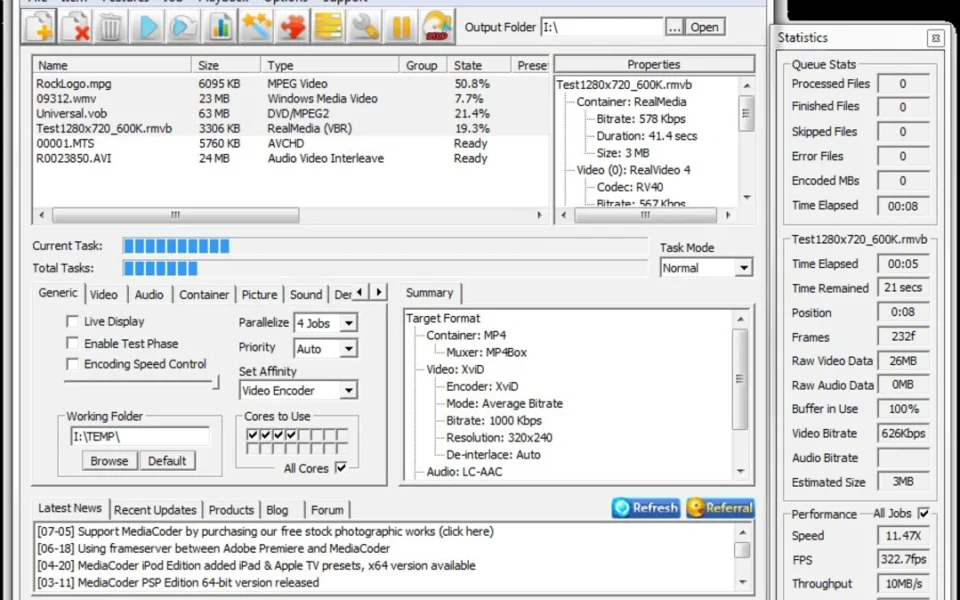Click the Output Folder text field
The width and height of the screenshot is (960, 600).
pos(602,27)
